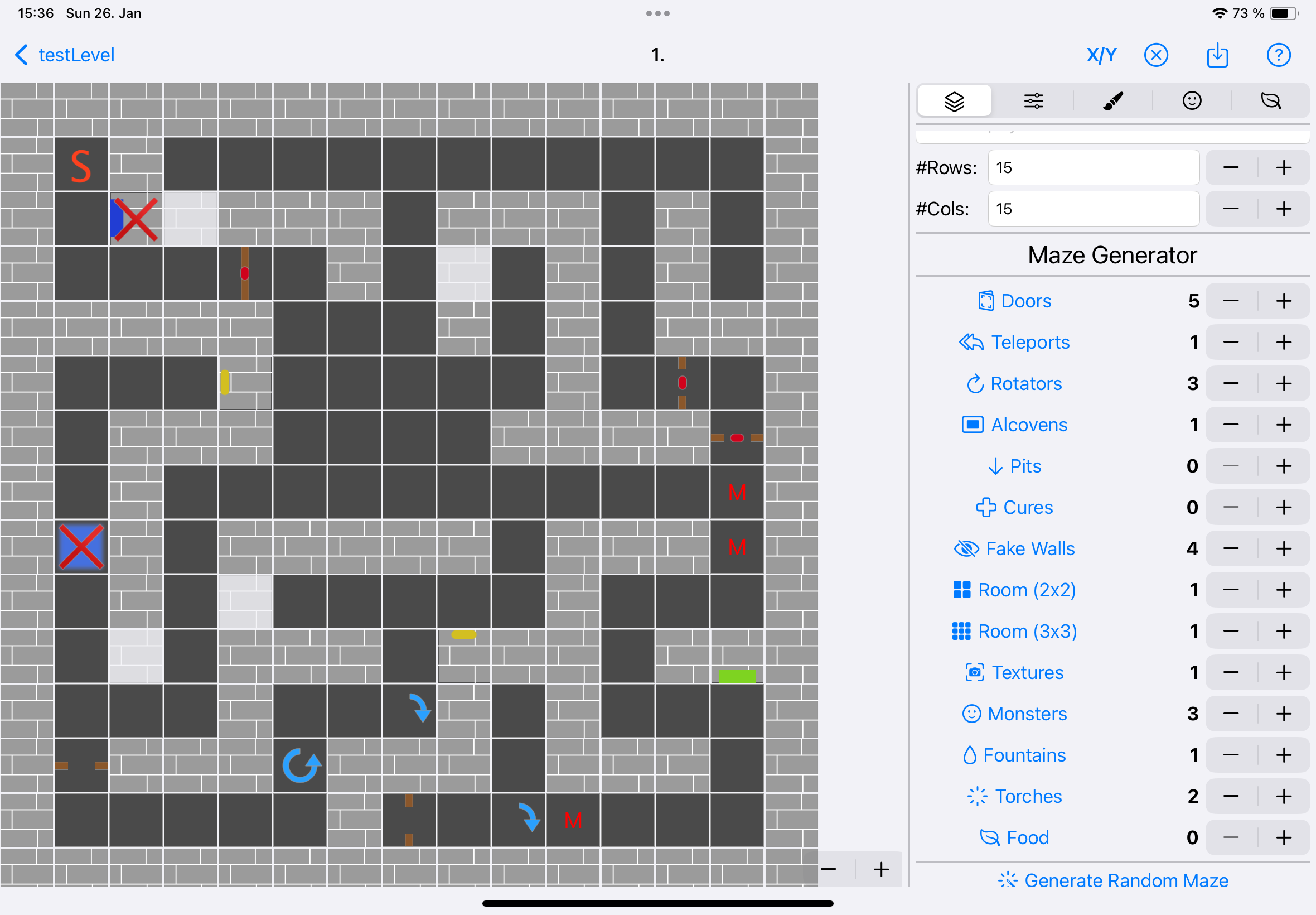Increase Teleports count
Image resolution: width=1316 pixels, height=915 pixels.
tap(1284, 342)
